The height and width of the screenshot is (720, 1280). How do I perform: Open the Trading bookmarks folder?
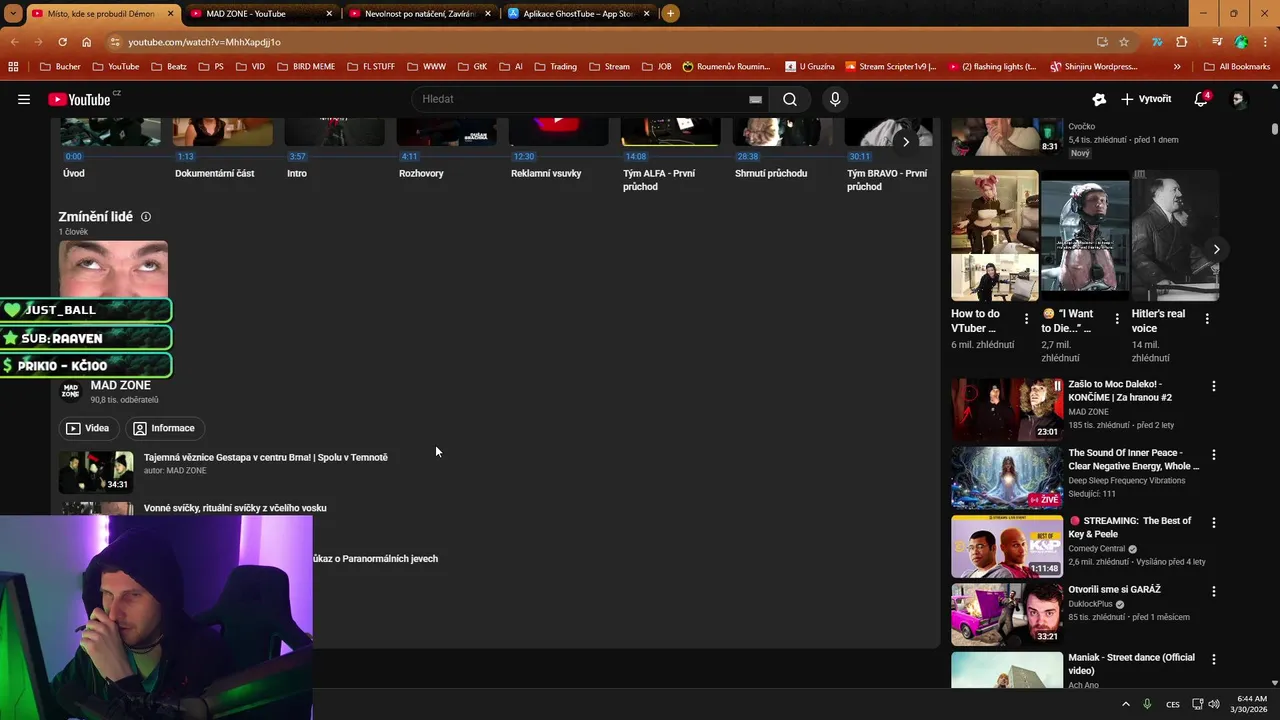556,67
